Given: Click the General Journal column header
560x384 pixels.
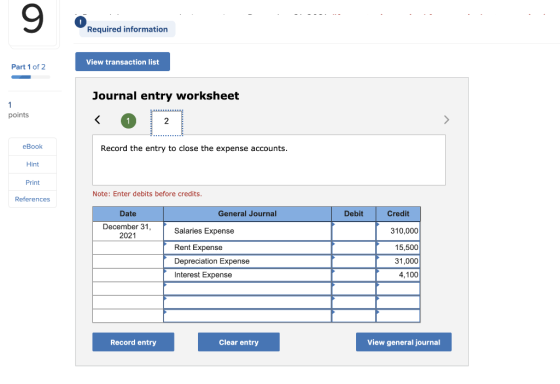Looking at the screenshot, I should 248,214.
